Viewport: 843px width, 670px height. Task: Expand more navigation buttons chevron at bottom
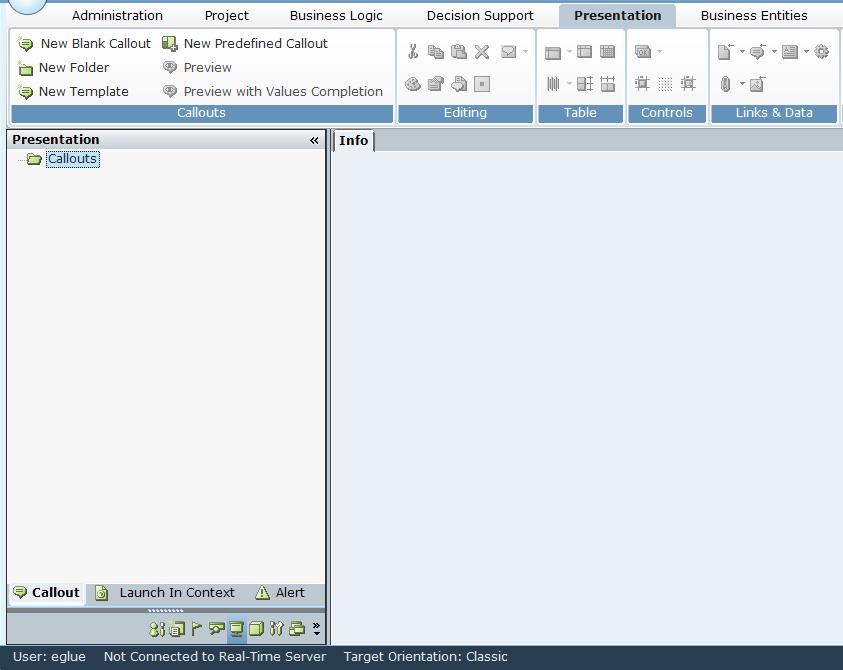click(317, 629)
